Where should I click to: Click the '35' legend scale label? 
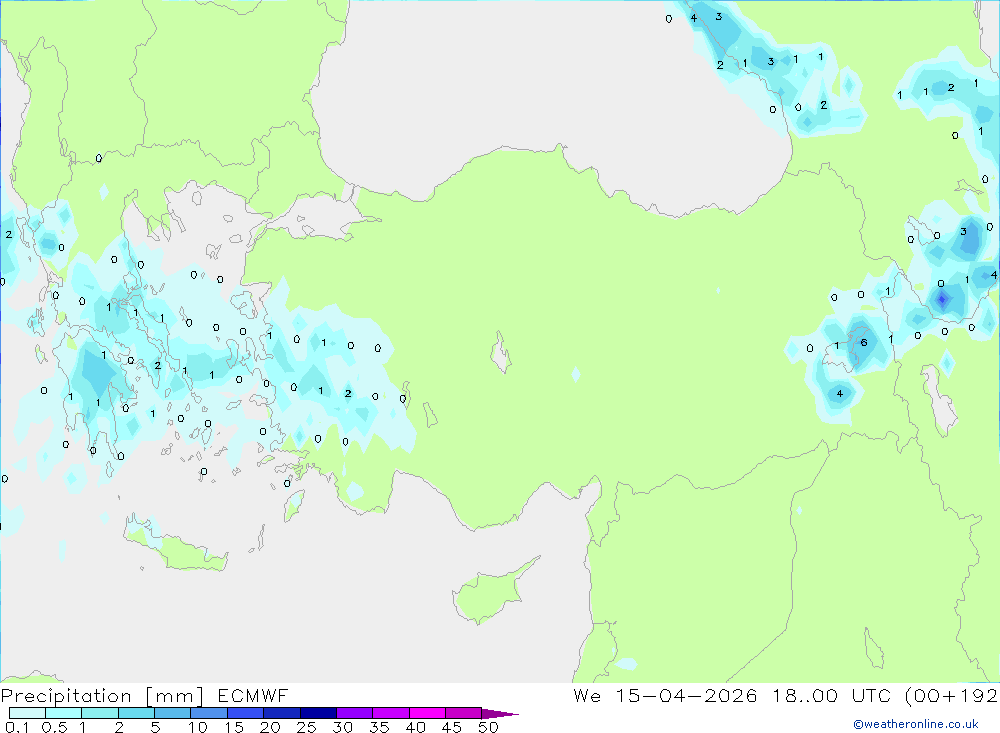tap(379, 727)
